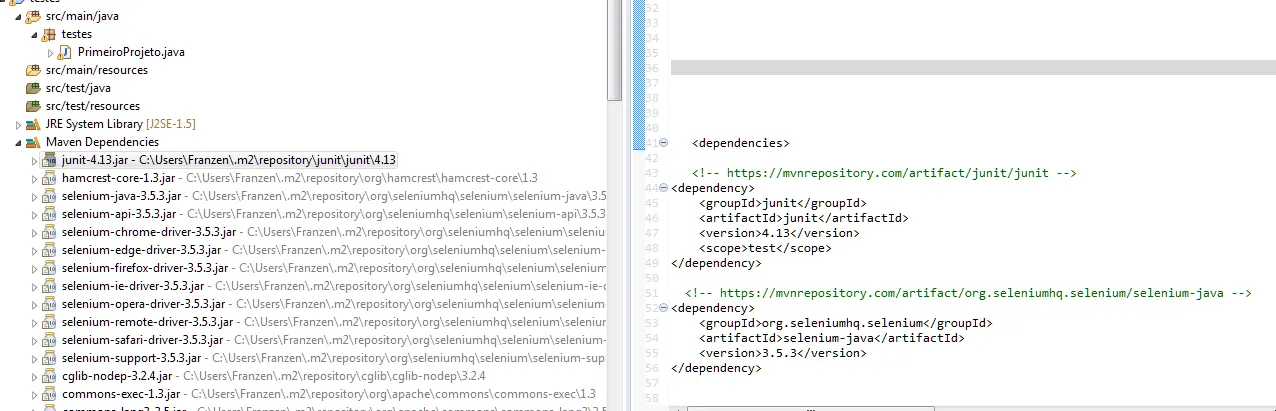The width and height of the screenshot is (1276, 411).
Task: Click the commons-exec-1.3.jar jar icon
Action: (x=49, y=394)
